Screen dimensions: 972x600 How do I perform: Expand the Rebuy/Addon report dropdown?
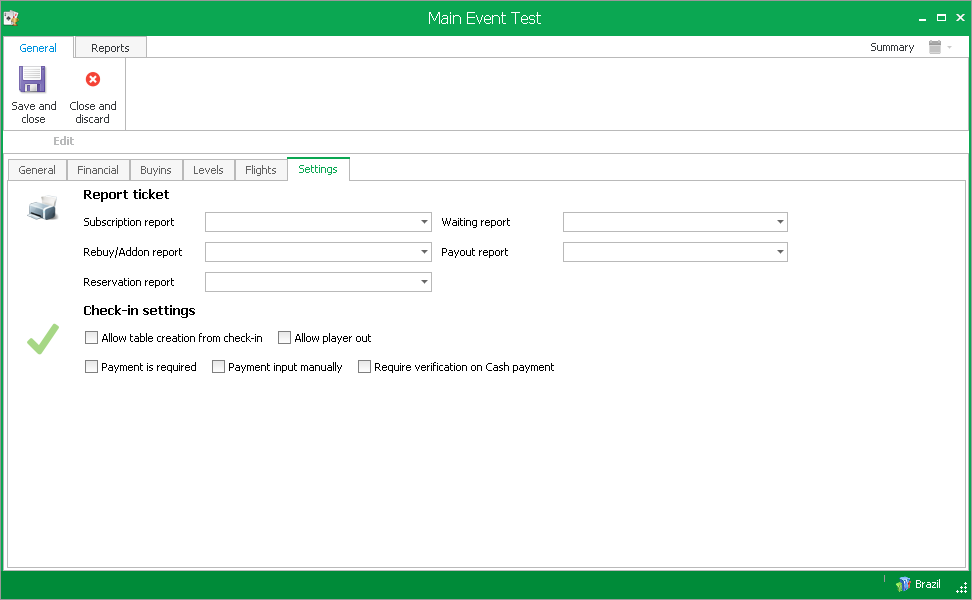click(425, 252)
